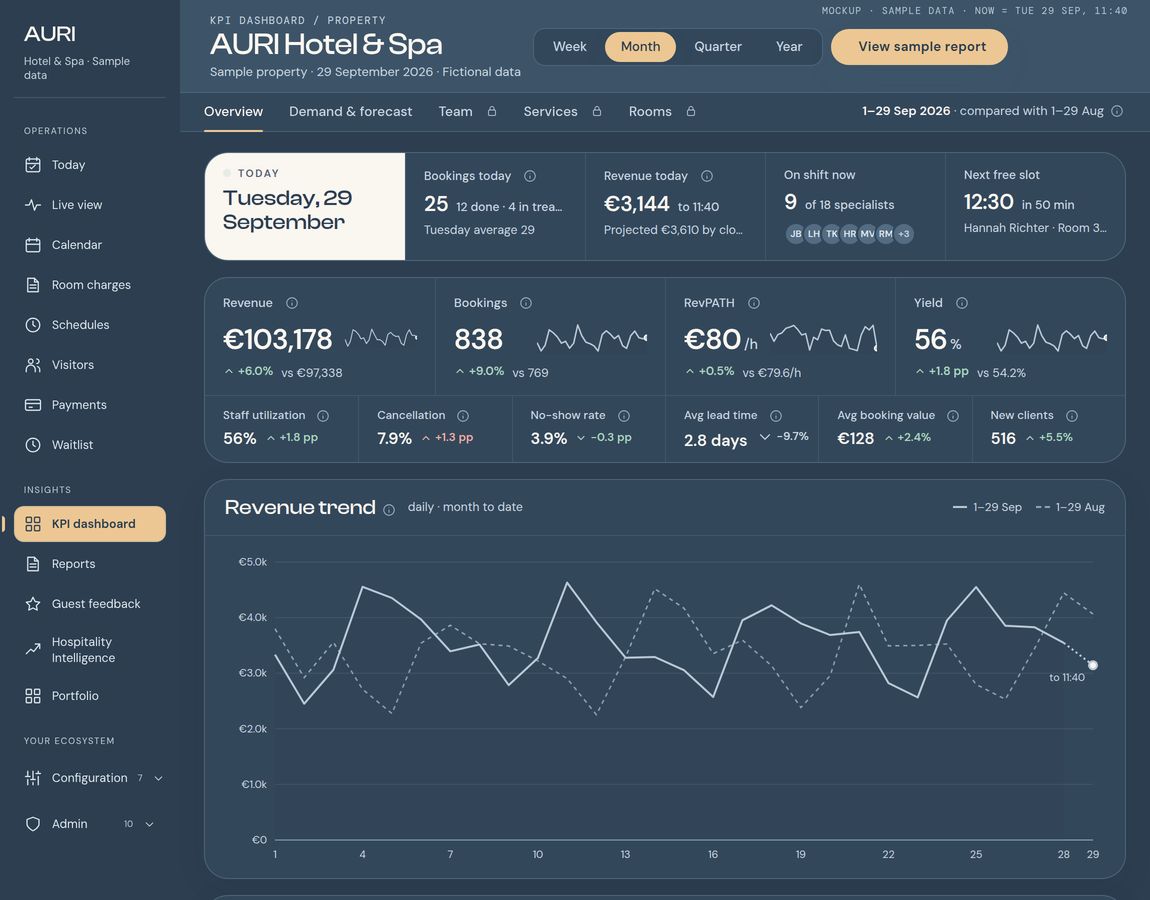
Task: Click the 1–29 Sep 2026 date range
Action: click(907, 111)
